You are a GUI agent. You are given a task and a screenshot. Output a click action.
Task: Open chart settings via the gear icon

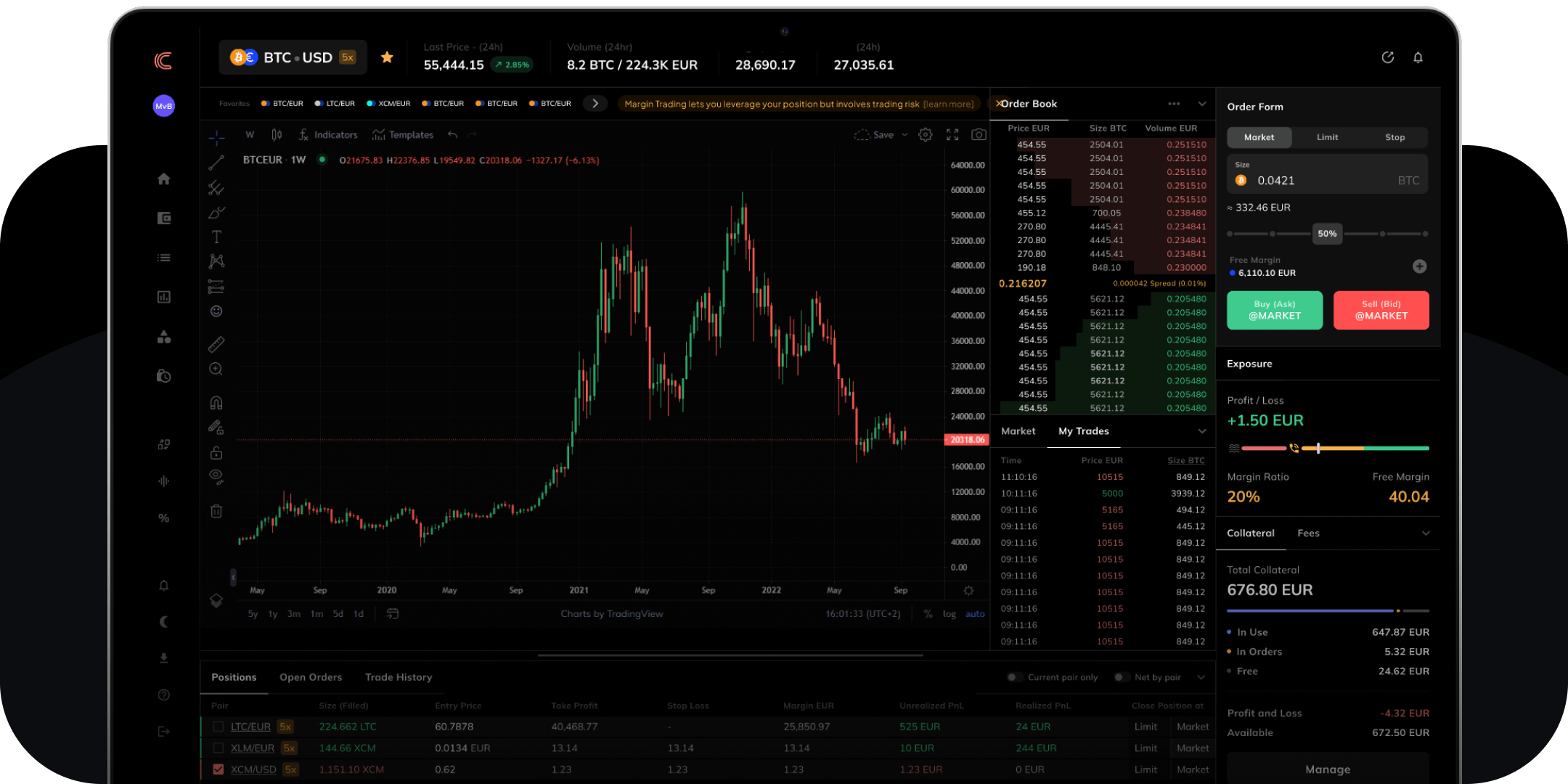pos(925,134)
